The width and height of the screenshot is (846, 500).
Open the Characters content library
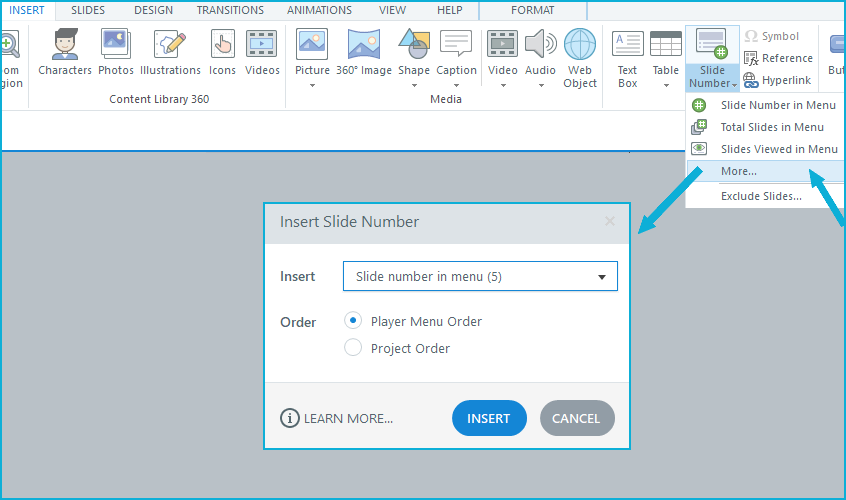[x=65, y=52]
